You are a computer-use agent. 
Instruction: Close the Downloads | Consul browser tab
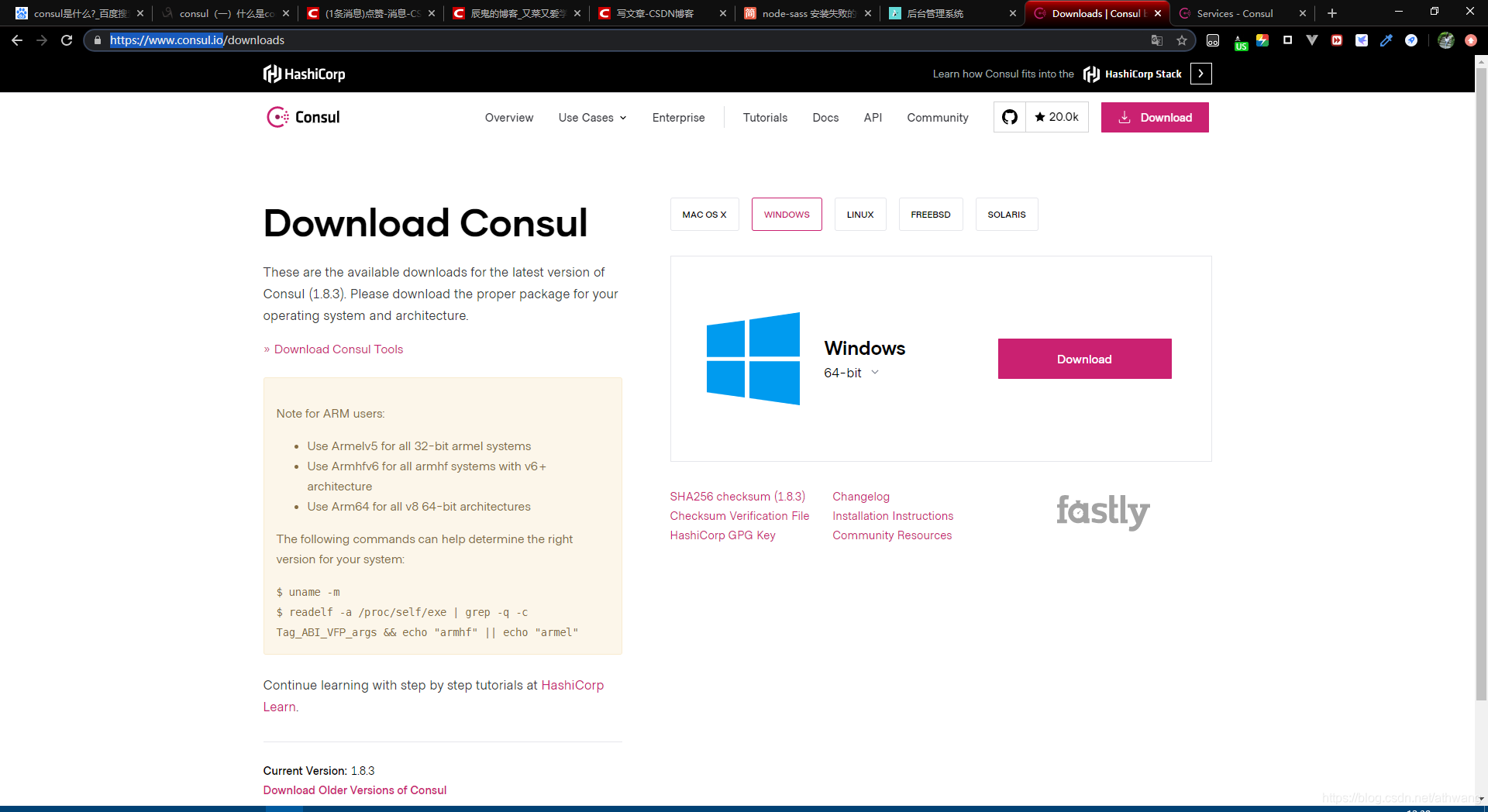(1158, 13)
